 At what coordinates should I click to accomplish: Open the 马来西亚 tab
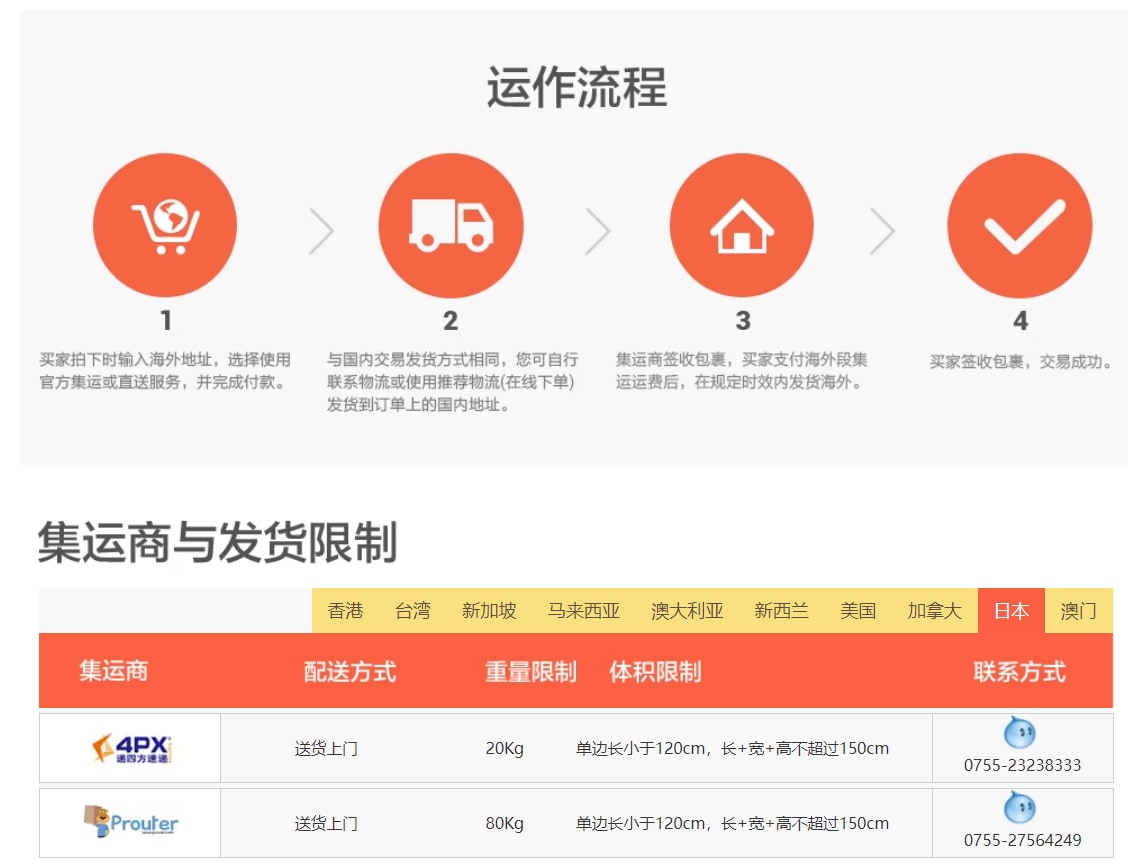(583, 611)
